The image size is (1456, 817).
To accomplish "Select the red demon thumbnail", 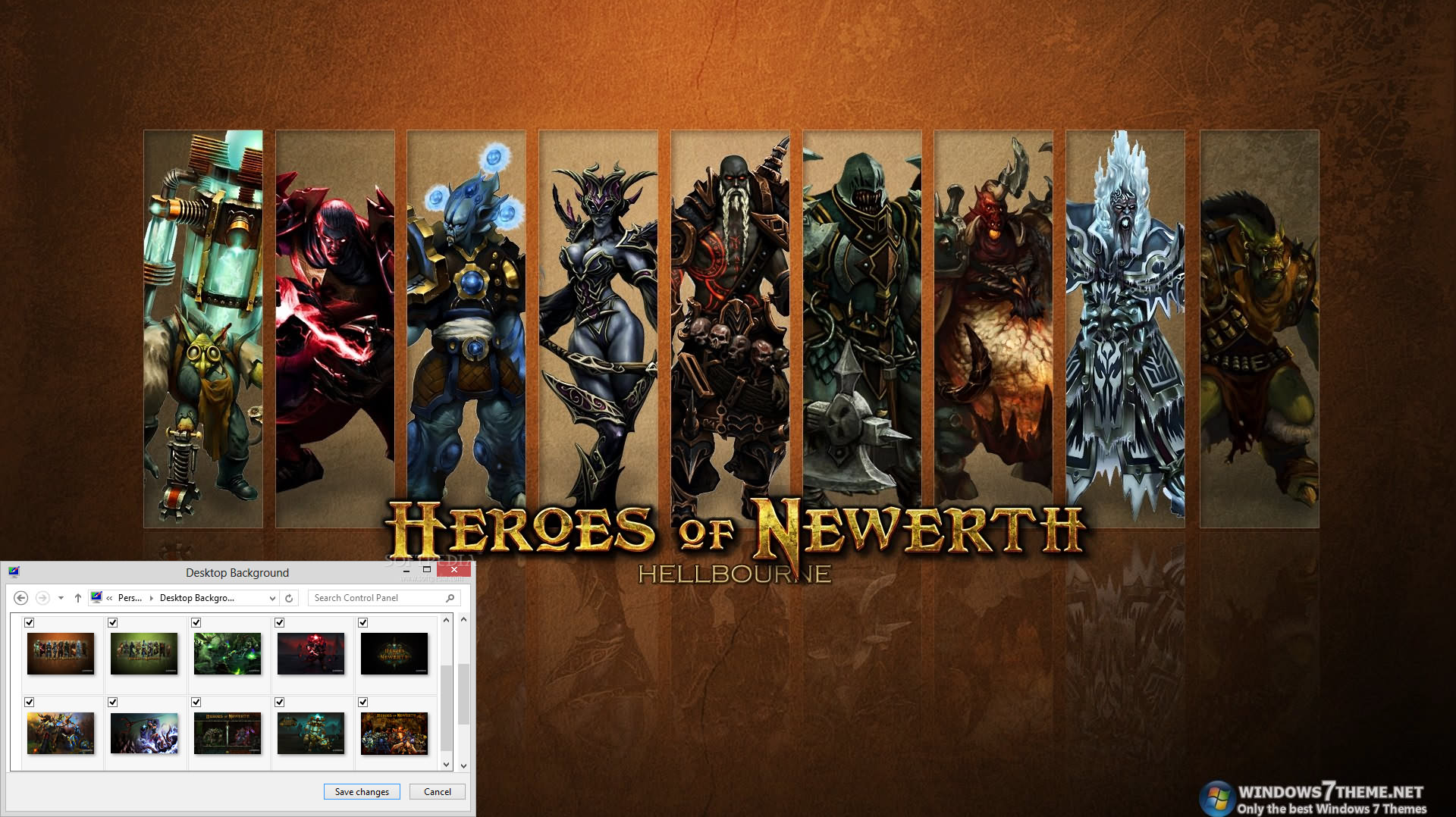I will point(311,653).
